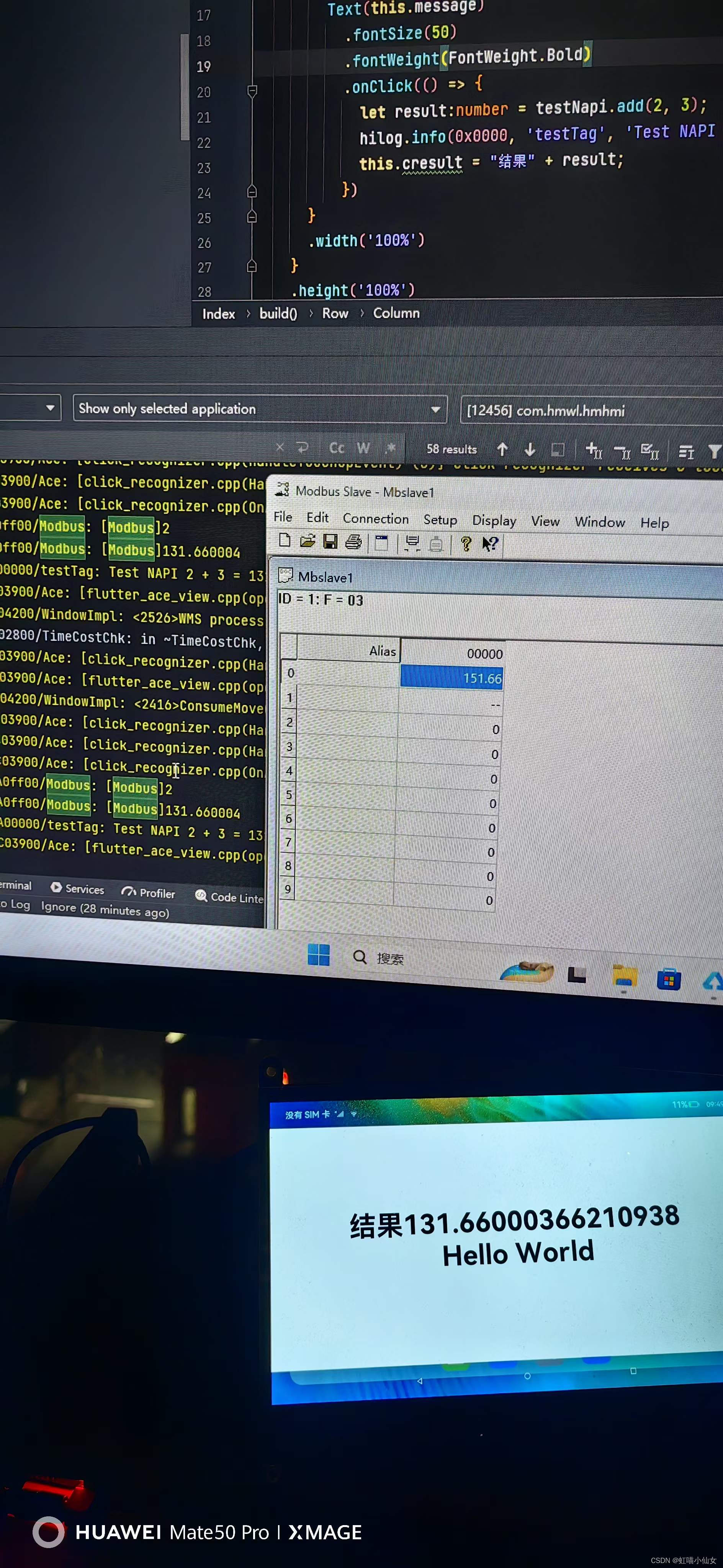Save the Mbslave1 document via the floppy icon
This screenshot has width=723, height=1568.
330,541
